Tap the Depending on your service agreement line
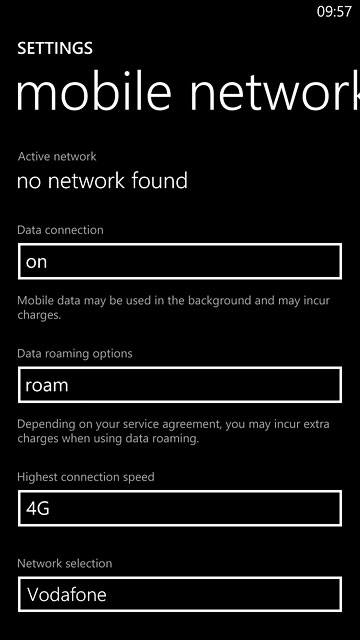The width and height of the screenshot is (360, 640). tap(173, 424)
